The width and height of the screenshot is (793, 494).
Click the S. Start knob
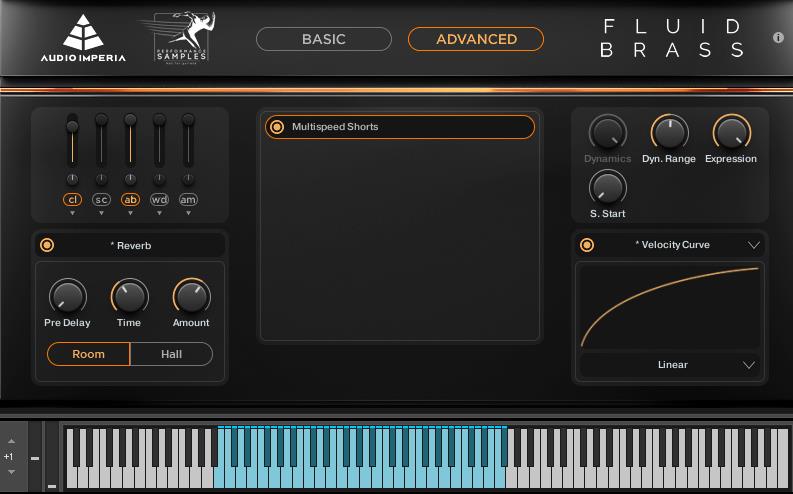pyautogui.click(x=608, y=188)
